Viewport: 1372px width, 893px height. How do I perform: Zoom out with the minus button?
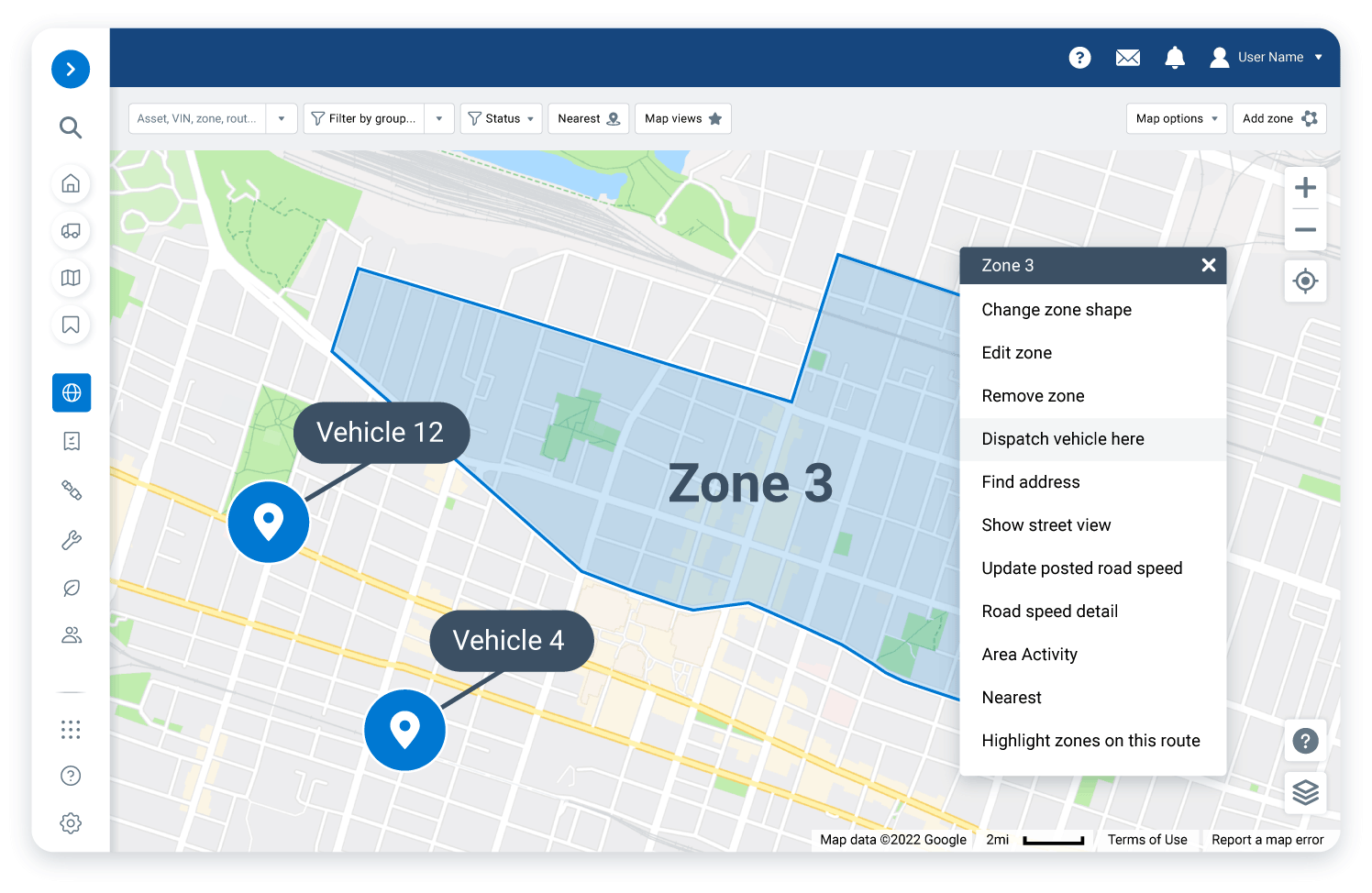click(x=1305, y=230)
